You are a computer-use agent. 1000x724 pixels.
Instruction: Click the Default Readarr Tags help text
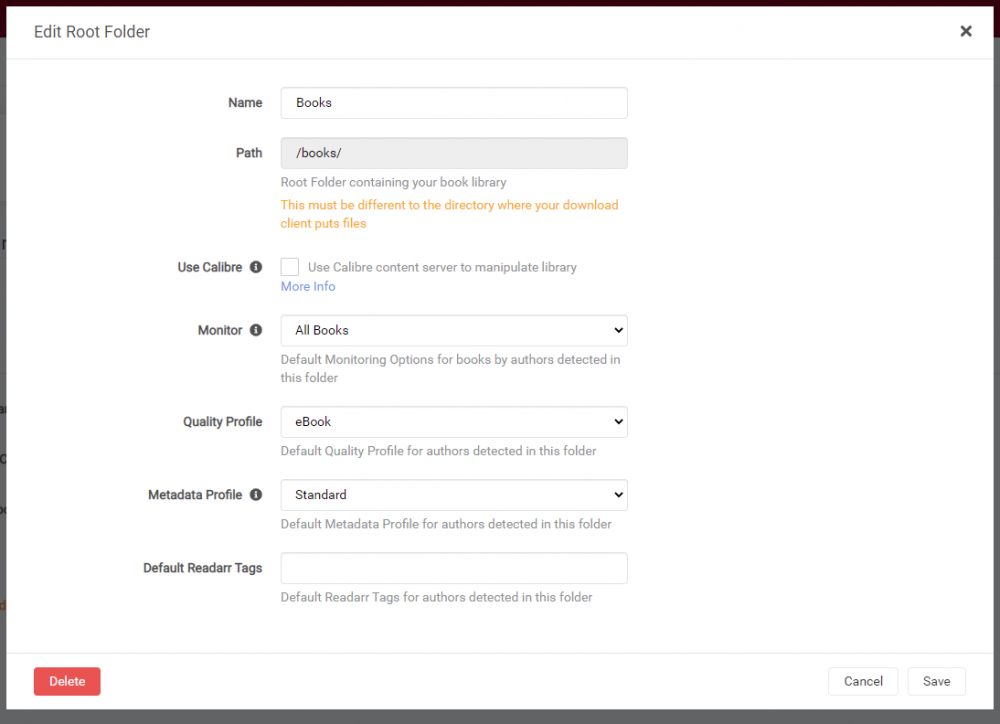point(436,597)
